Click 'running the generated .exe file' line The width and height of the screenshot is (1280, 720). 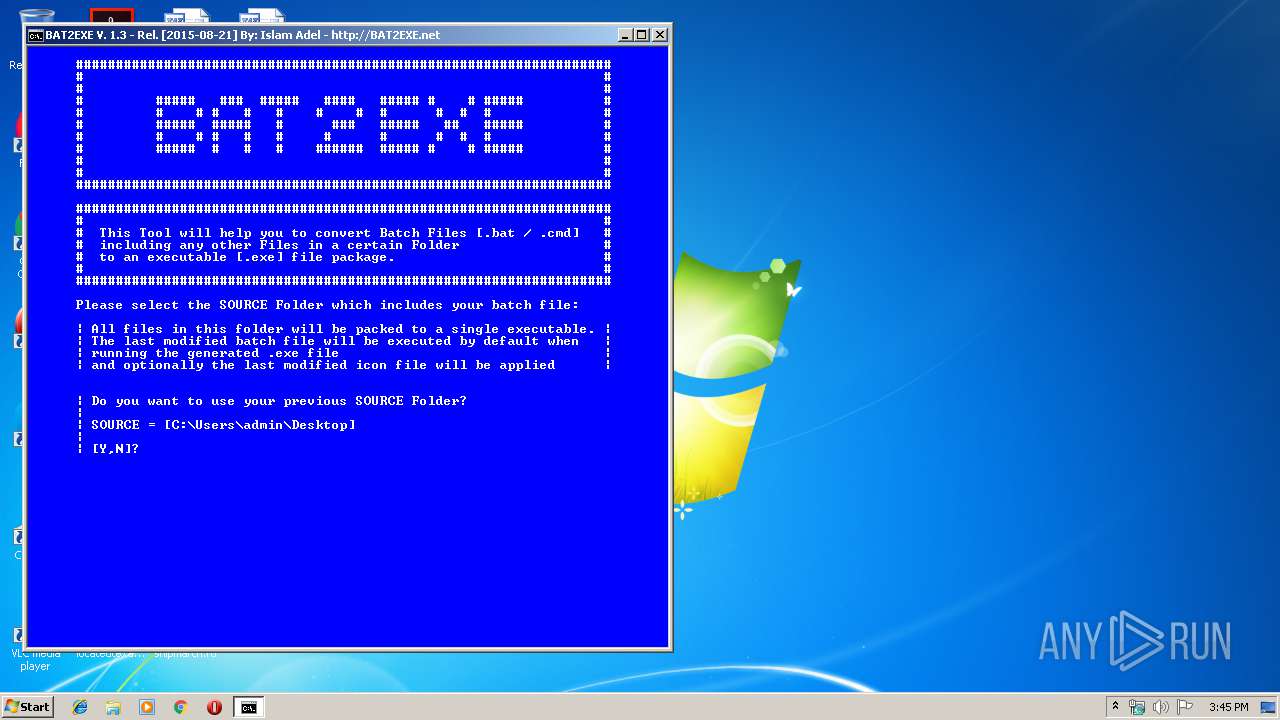[215, 353]
